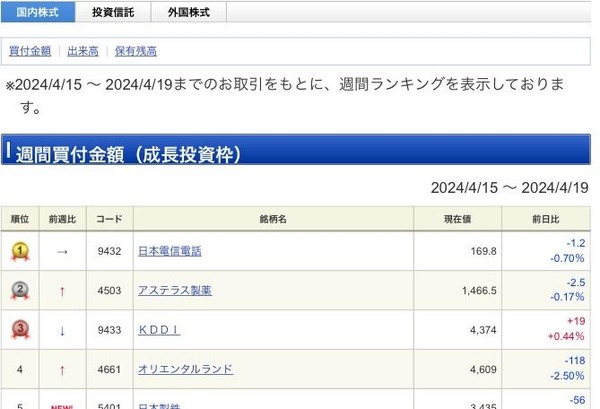Click the +0.44% change value
The image size is (600, 409).
[x=566, y=337]
